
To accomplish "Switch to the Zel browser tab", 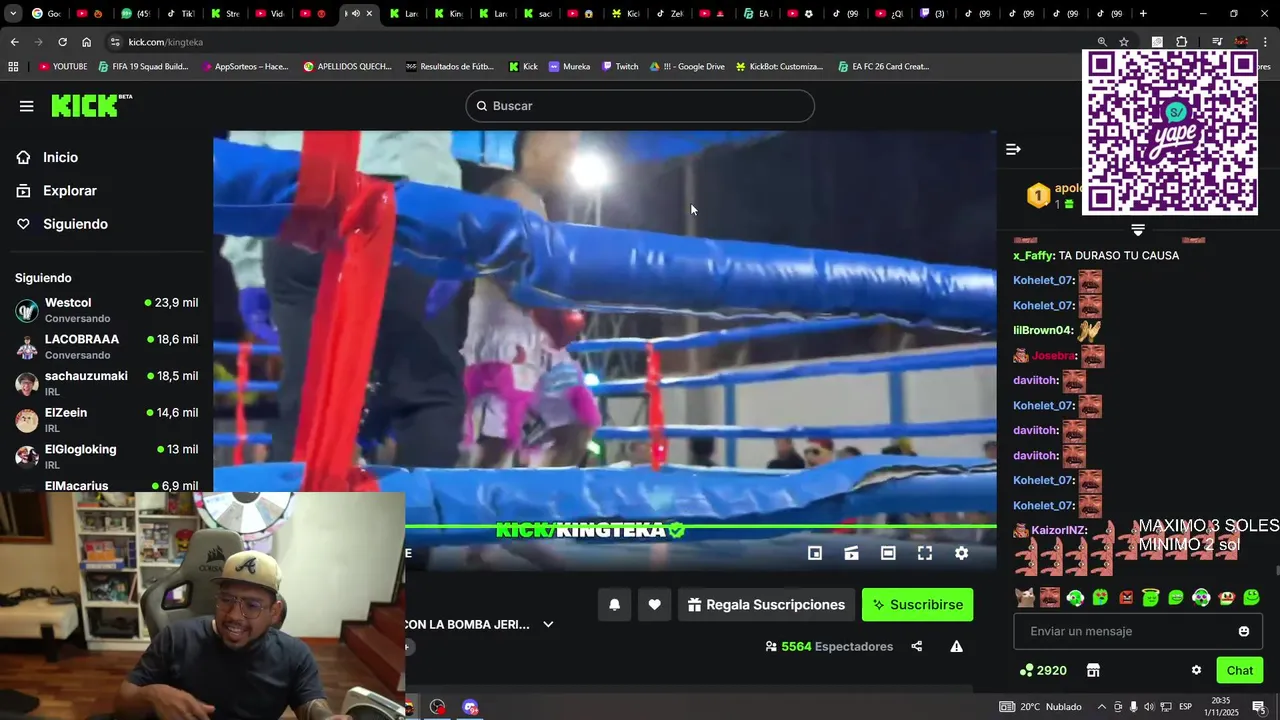I will [x=669, y=14].
